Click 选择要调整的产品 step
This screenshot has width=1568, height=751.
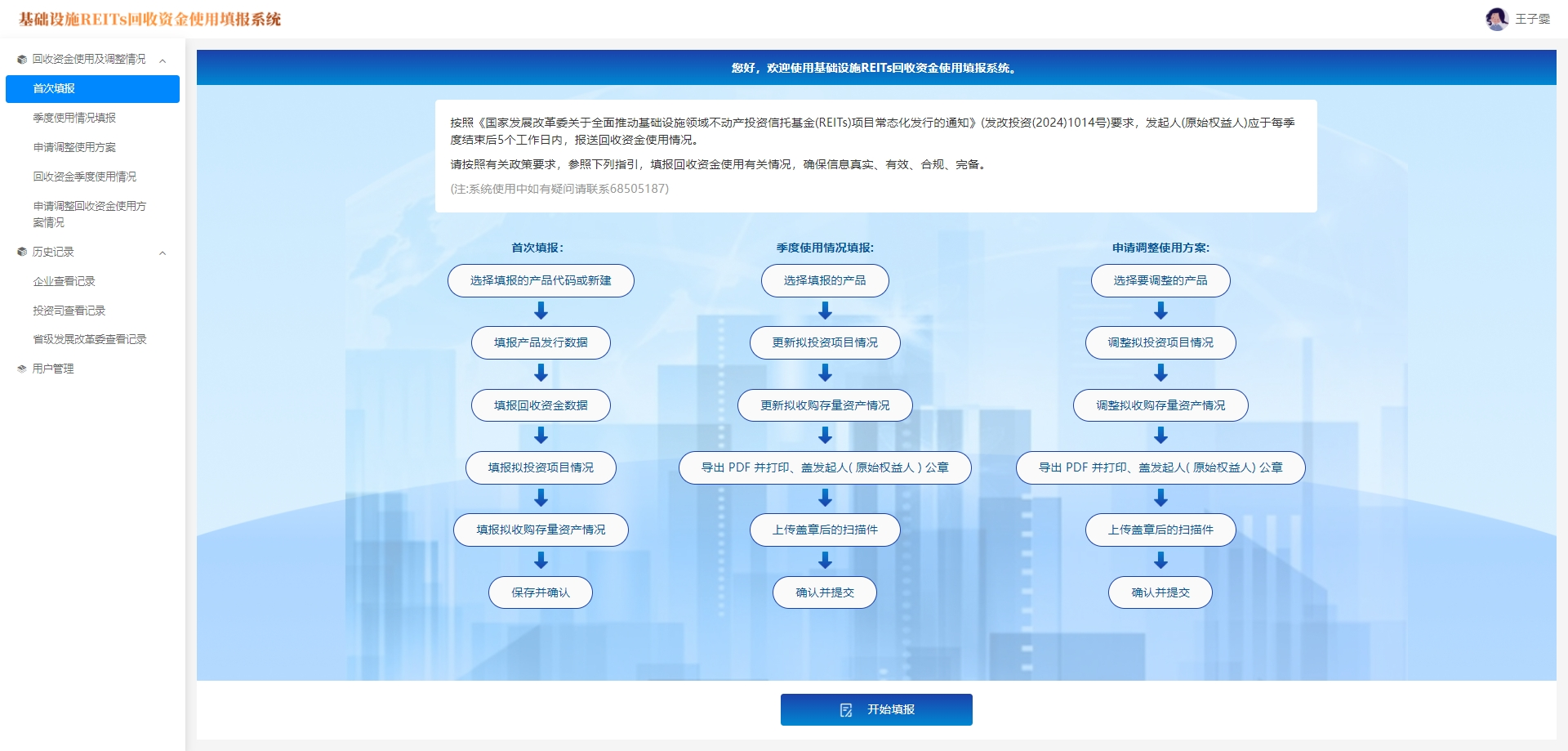(1160, 280)
